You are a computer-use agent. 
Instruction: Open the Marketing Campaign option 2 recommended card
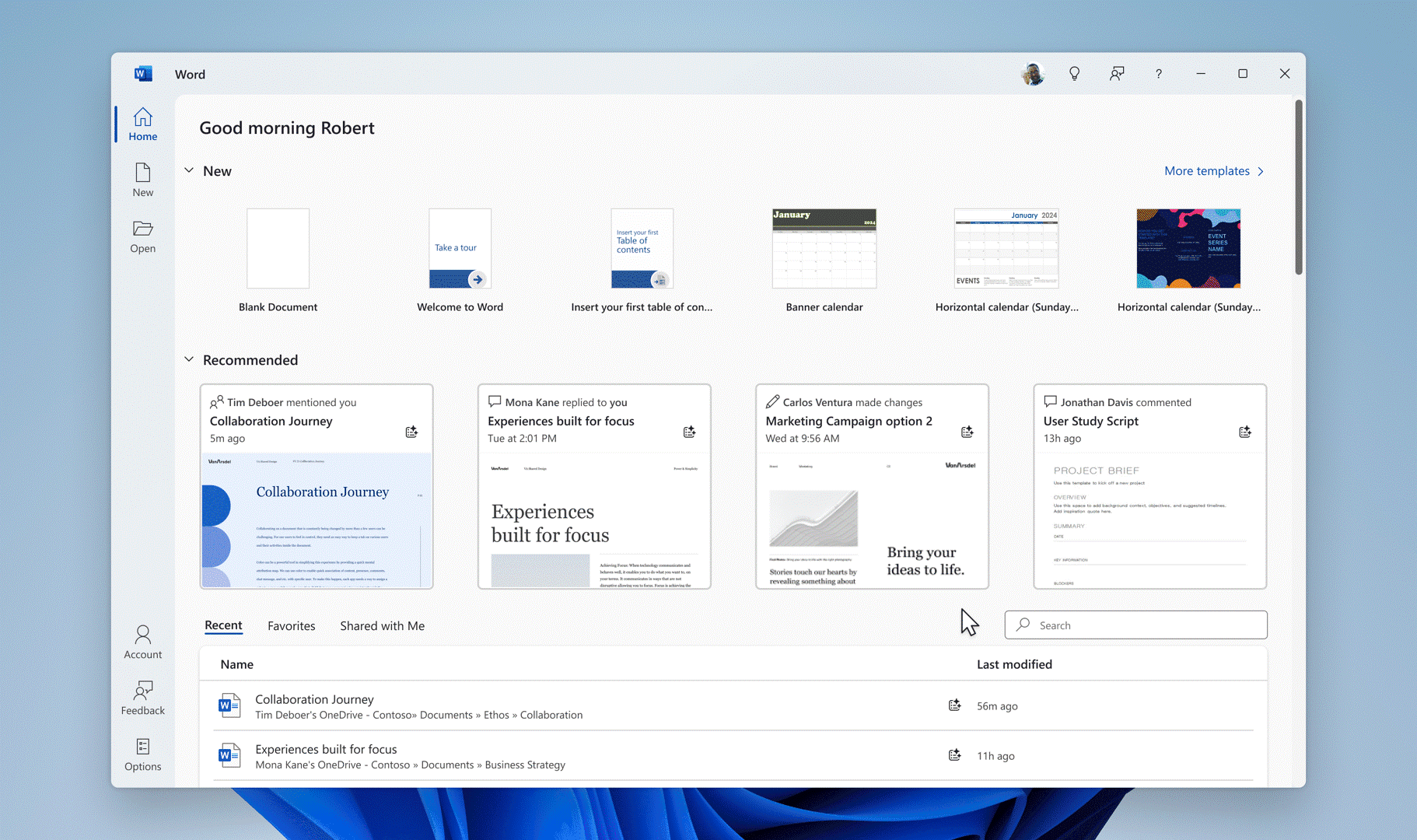coord(872,486)
